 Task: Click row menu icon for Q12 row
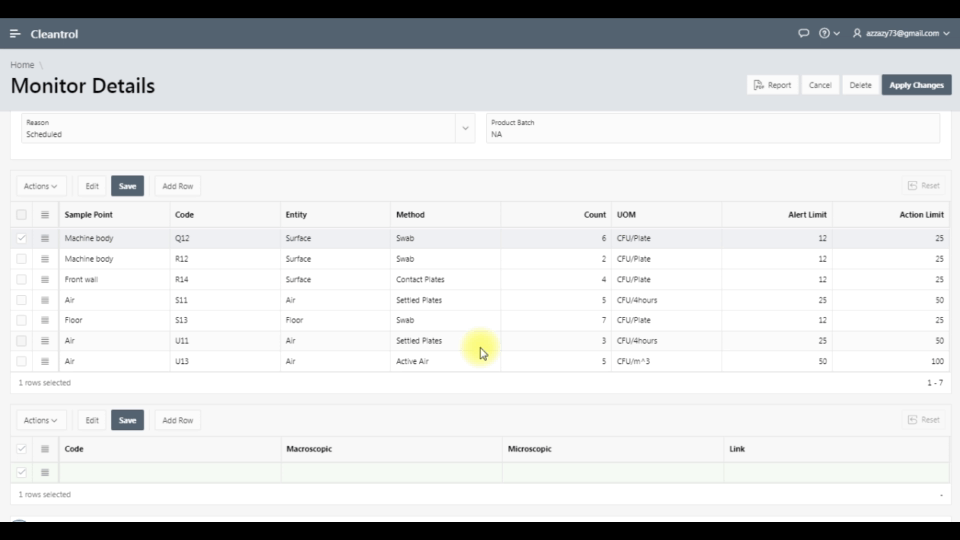[x=45, y=239]
